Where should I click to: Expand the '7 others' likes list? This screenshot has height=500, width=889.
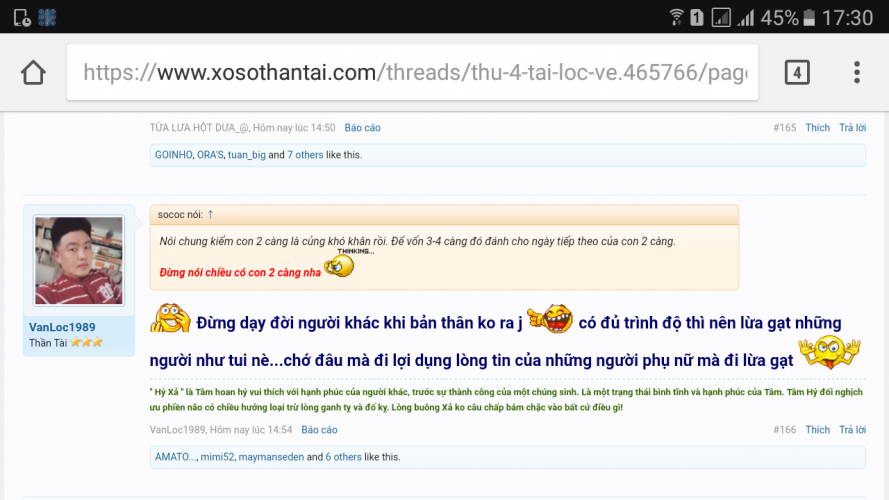(x=305, y=155)
